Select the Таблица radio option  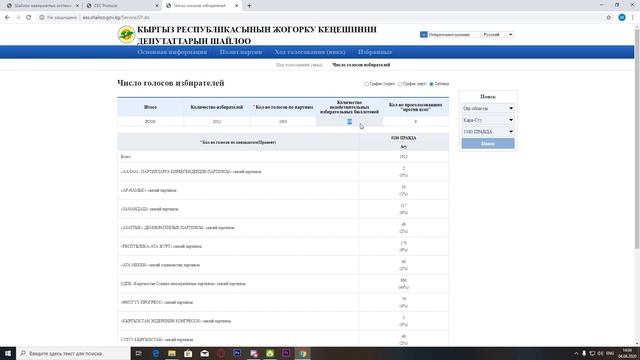[x=431, y=84]
